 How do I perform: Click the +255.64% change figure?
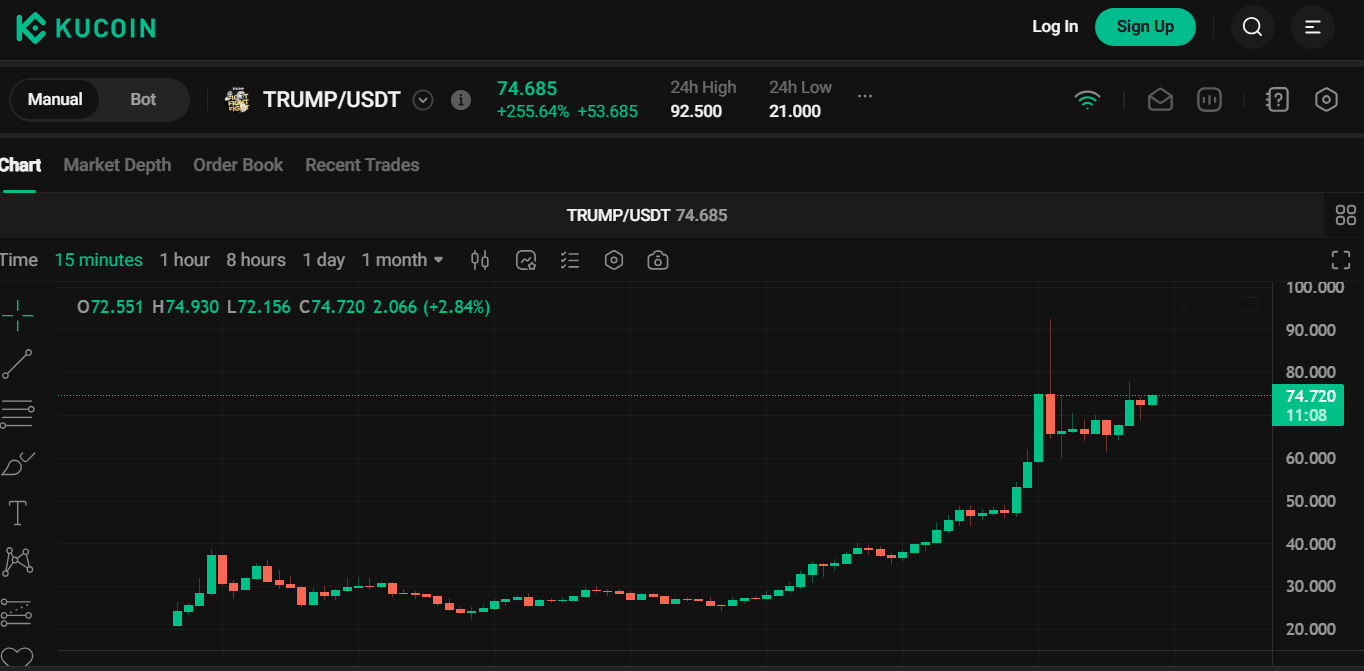(533, 111)
